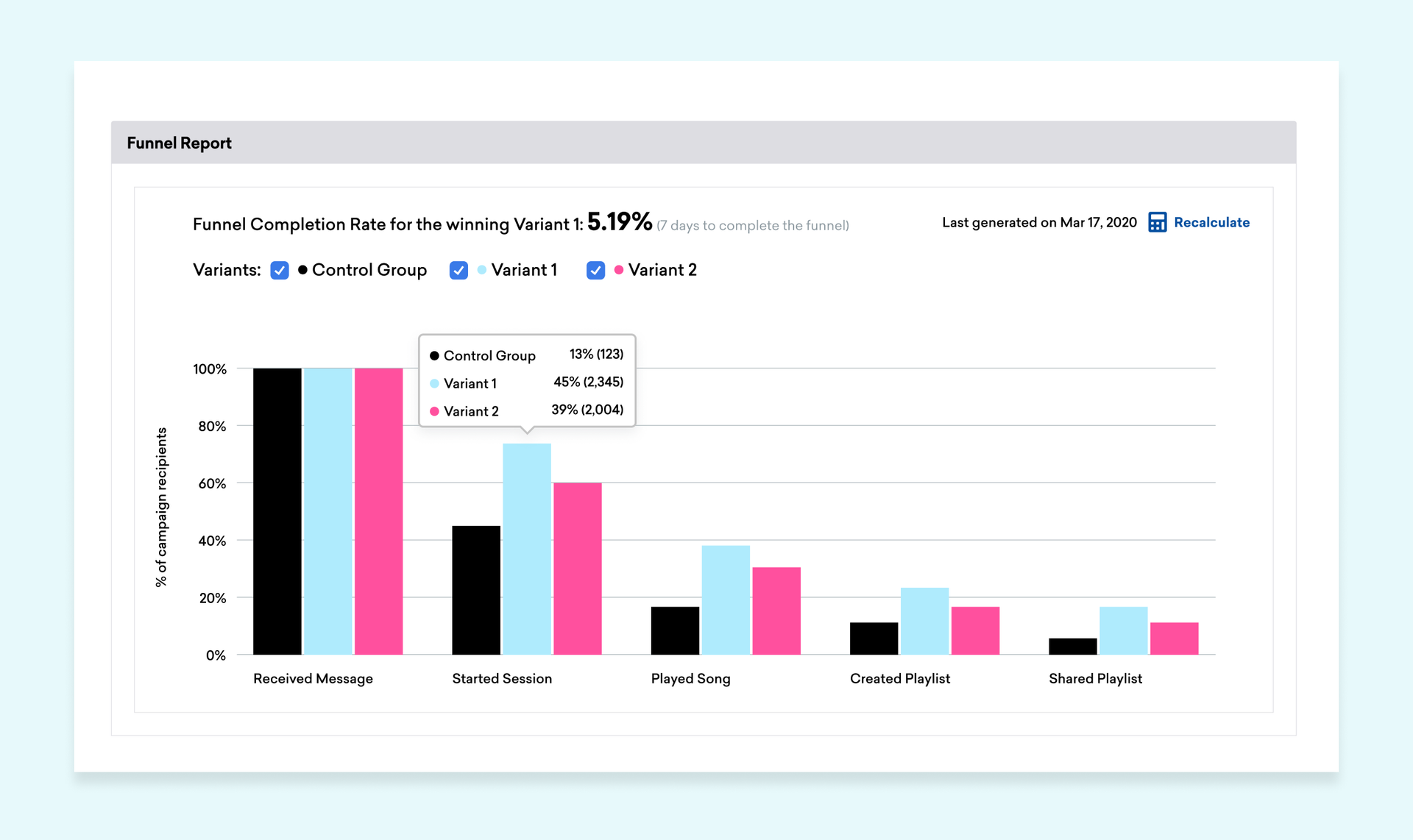Click the Control Group bar for Shared Playlist
Screen dimensions: 1413x840
(1072, 647)
